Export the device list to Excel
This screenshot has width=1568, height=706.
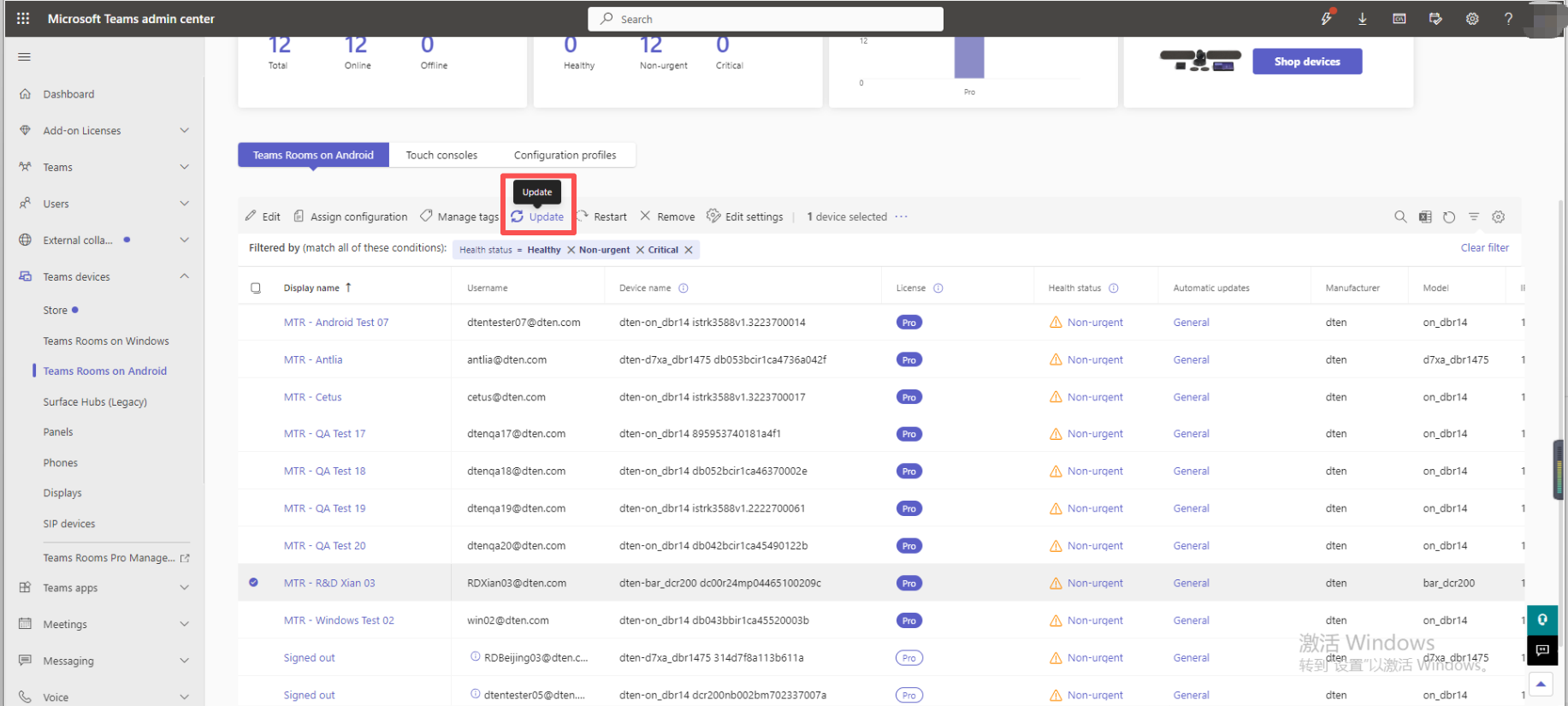(1425, 217)
